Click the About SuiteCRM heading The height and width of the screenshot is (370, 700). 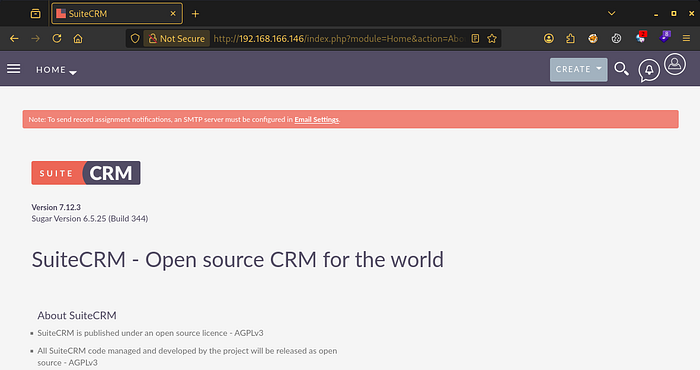pos(77,316)
